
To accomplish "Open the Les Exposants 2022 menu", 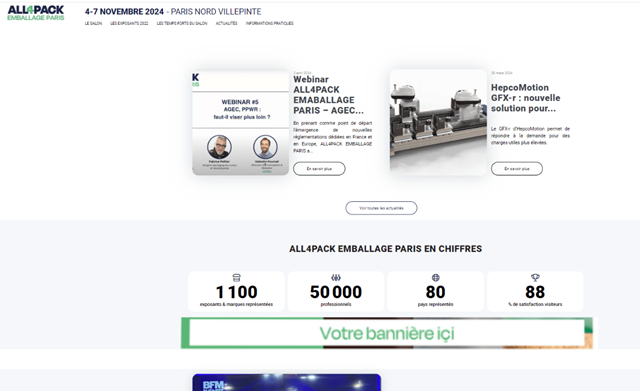I will tap(129, 23).
